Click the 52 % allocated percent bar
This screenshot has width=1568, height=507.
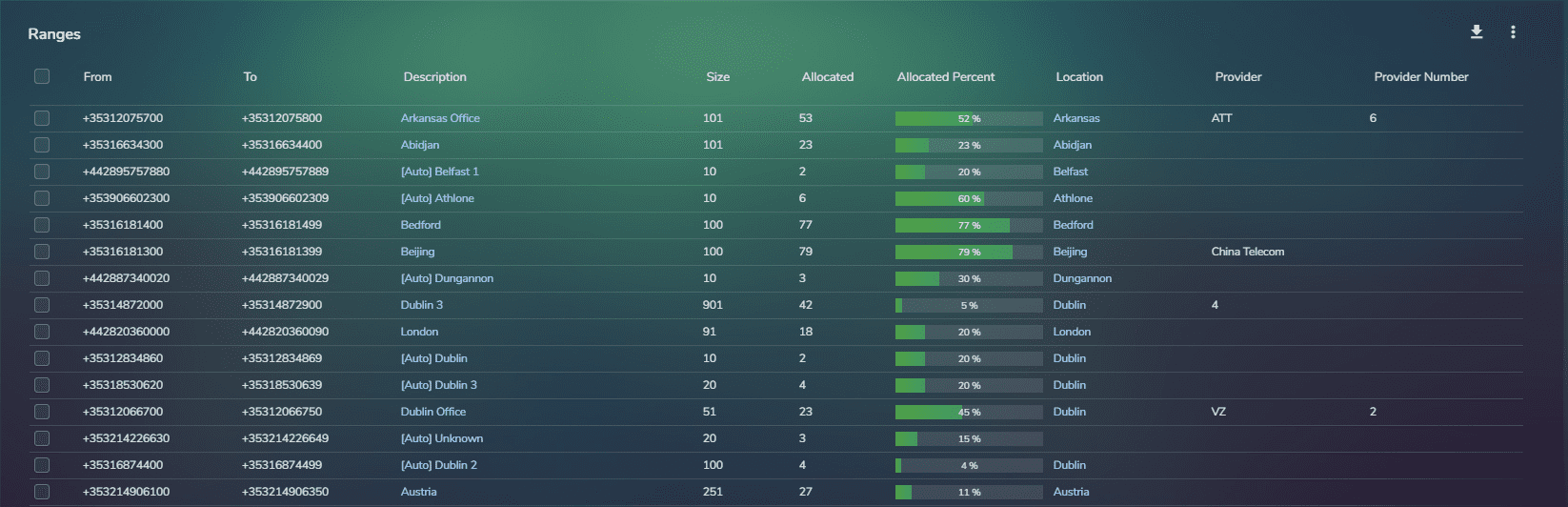pos(969,118)
